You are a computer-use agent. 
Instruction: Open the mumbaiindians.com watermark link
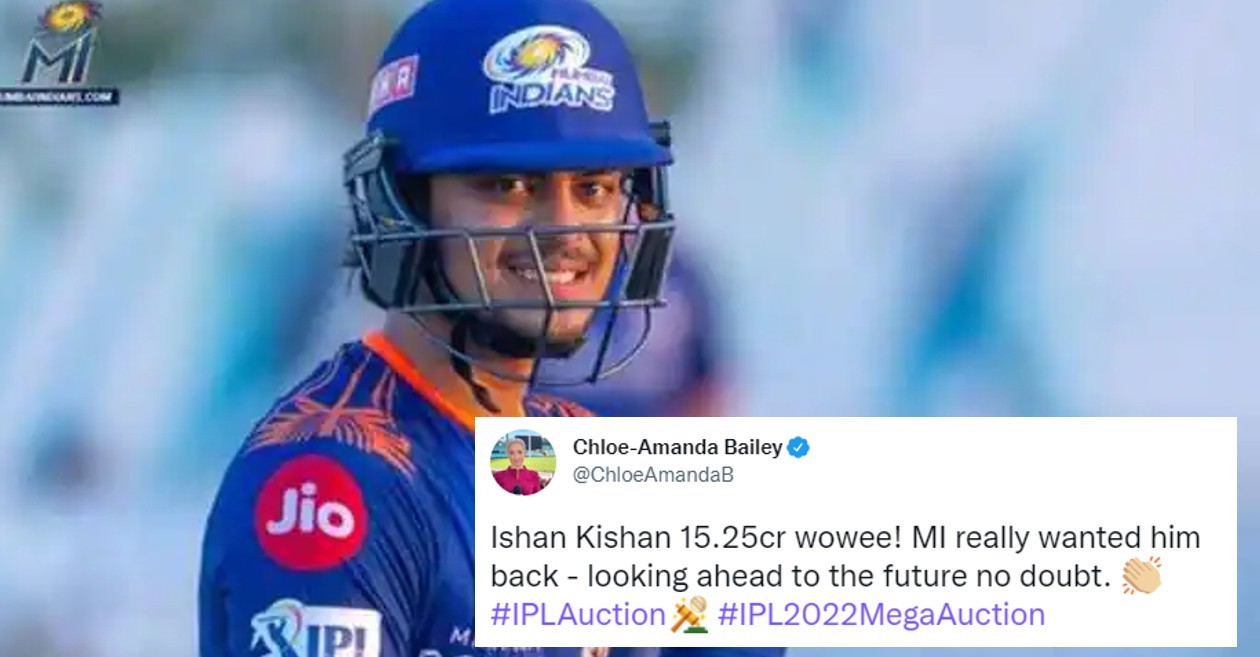point(60,97)
